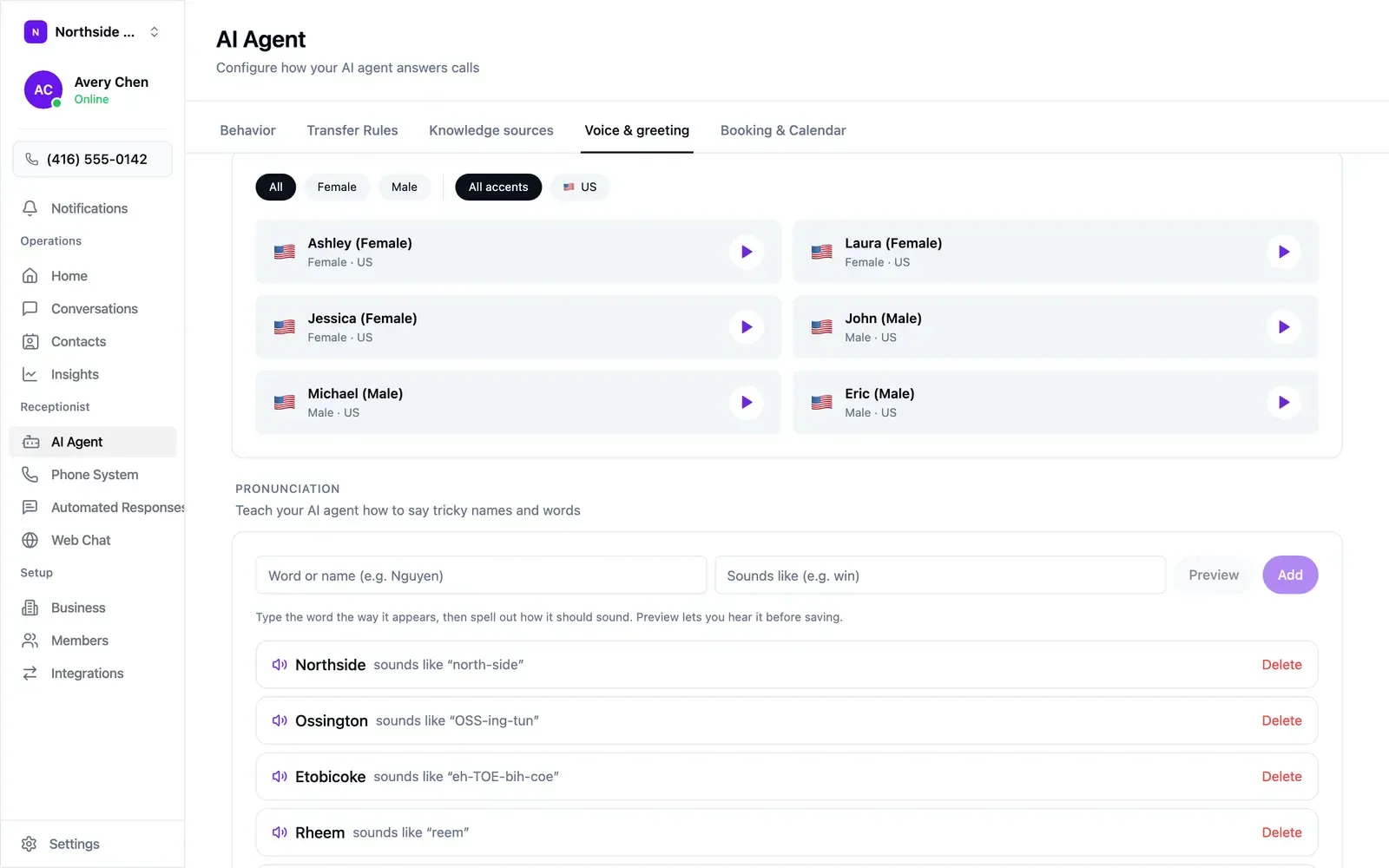Click Preview pronunciation button
This screenshot has width=1389, height=868.
coord(1214,575)
